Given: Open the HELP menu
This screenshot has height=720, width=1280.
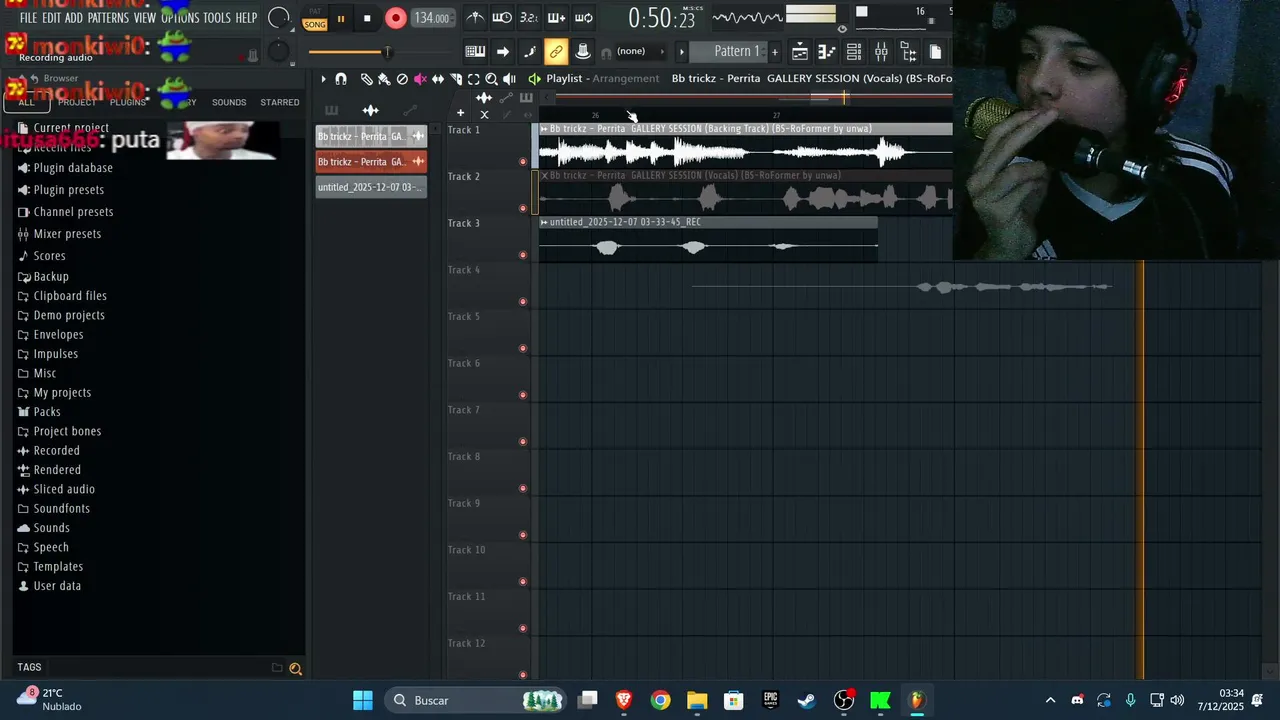Looking at the screenshot, I should 246,18.
